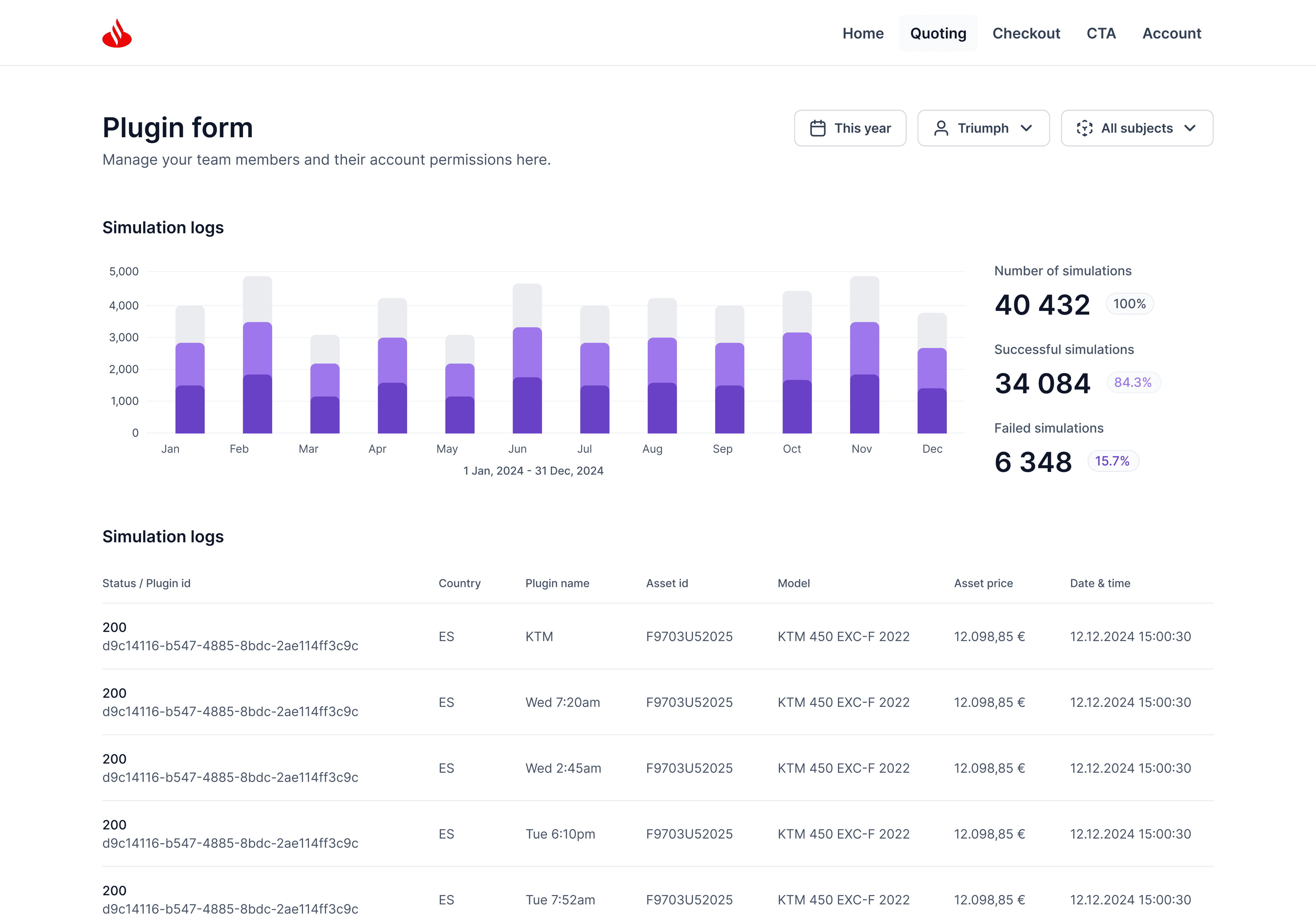
Task: Click the dashed subjects icon
Action: point(1084,128)
